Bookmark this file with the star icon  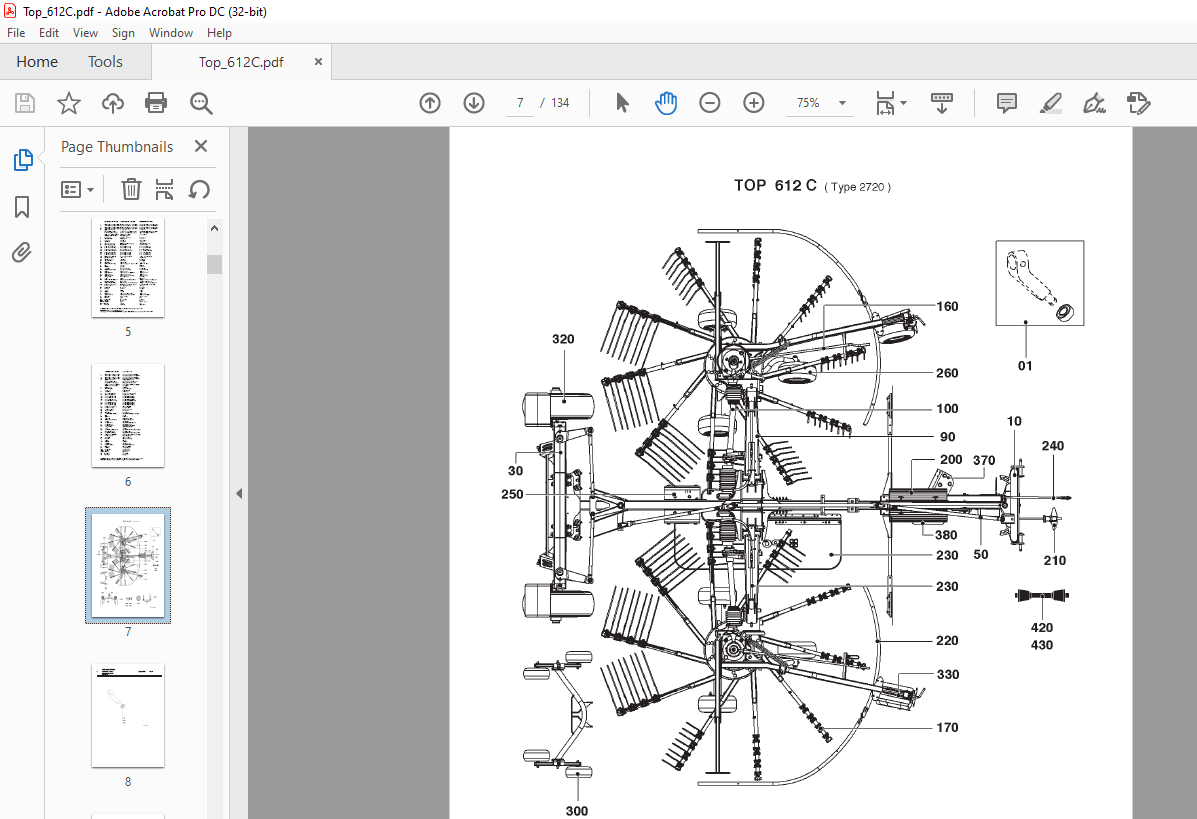pos(69,103)
